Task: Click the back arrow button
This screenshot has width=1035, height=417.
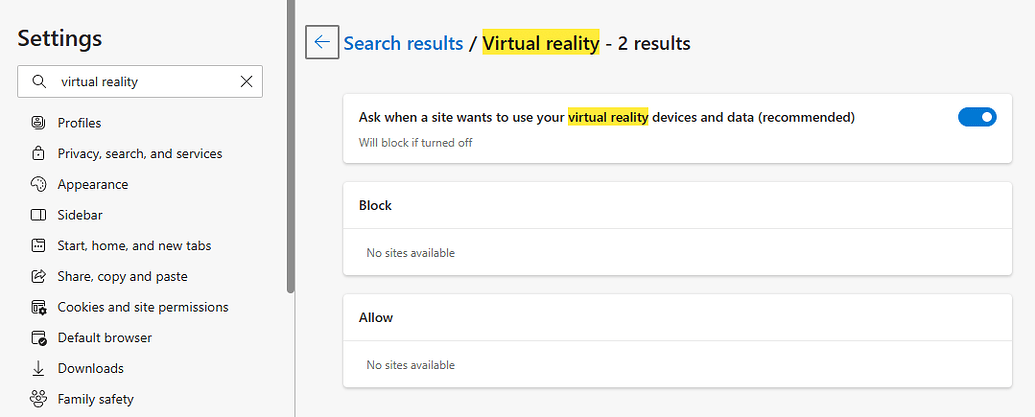Action: pyautogui.click(x=322, y=42)
